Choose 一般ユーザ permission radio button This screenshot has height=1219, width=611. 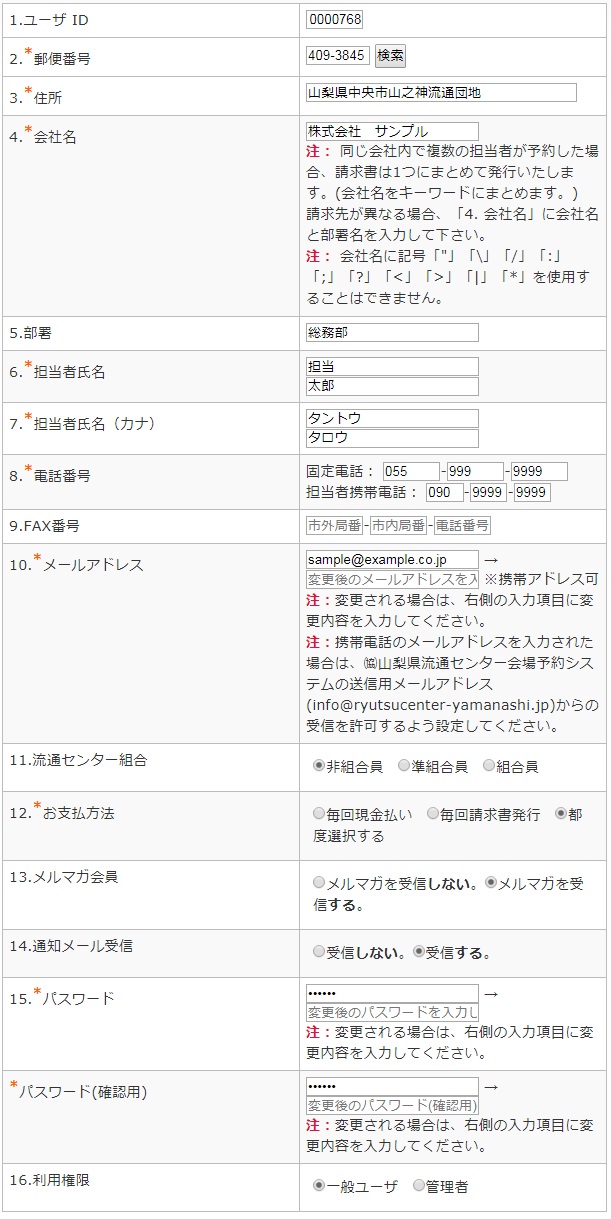coord(319,1186)
